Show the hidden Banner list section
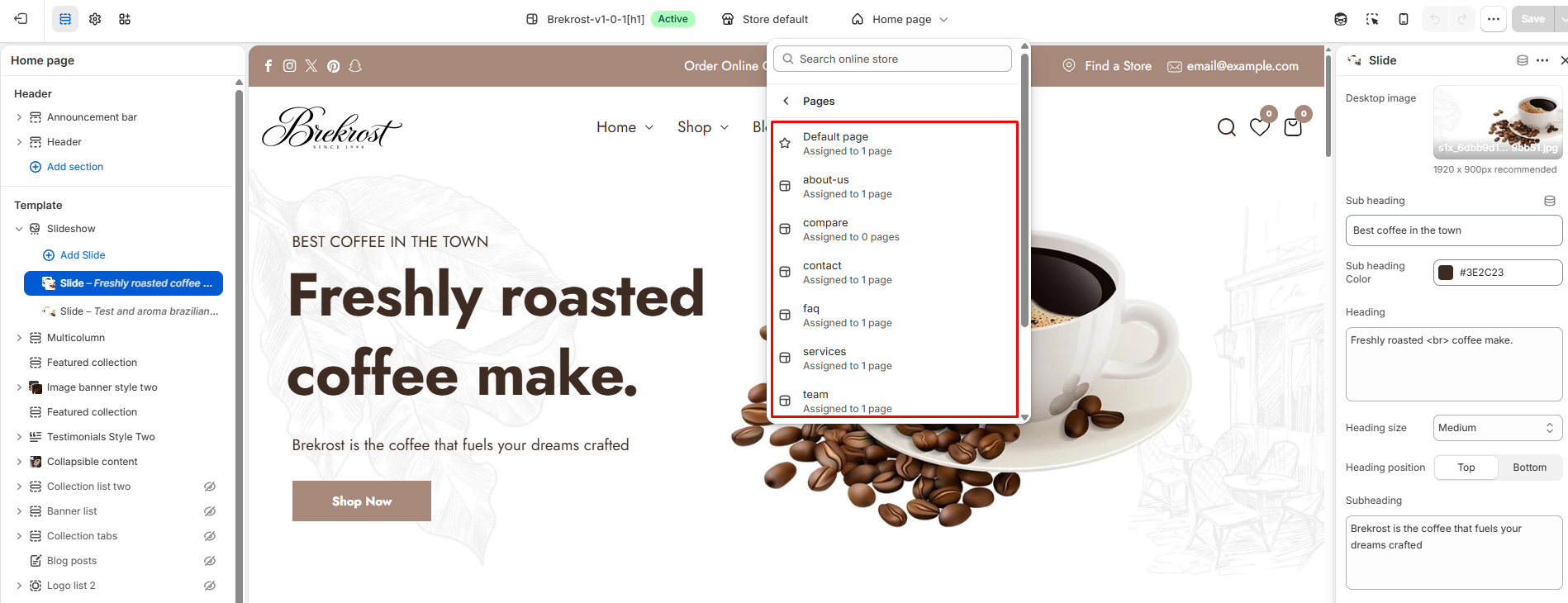This screenshot has width=1568, height=603. 210,511
